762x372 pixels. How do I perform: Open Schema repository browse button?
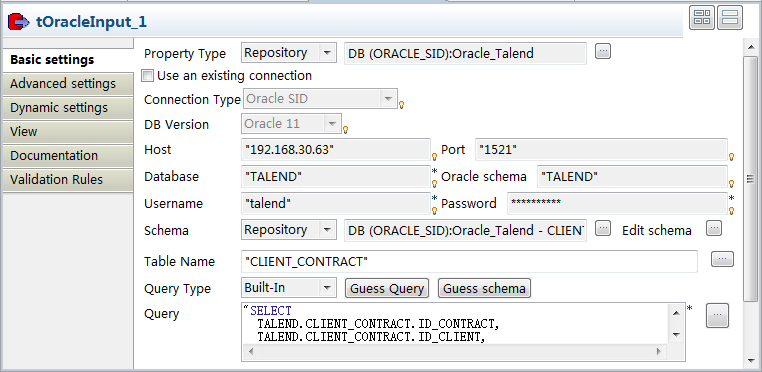point(603,228)
